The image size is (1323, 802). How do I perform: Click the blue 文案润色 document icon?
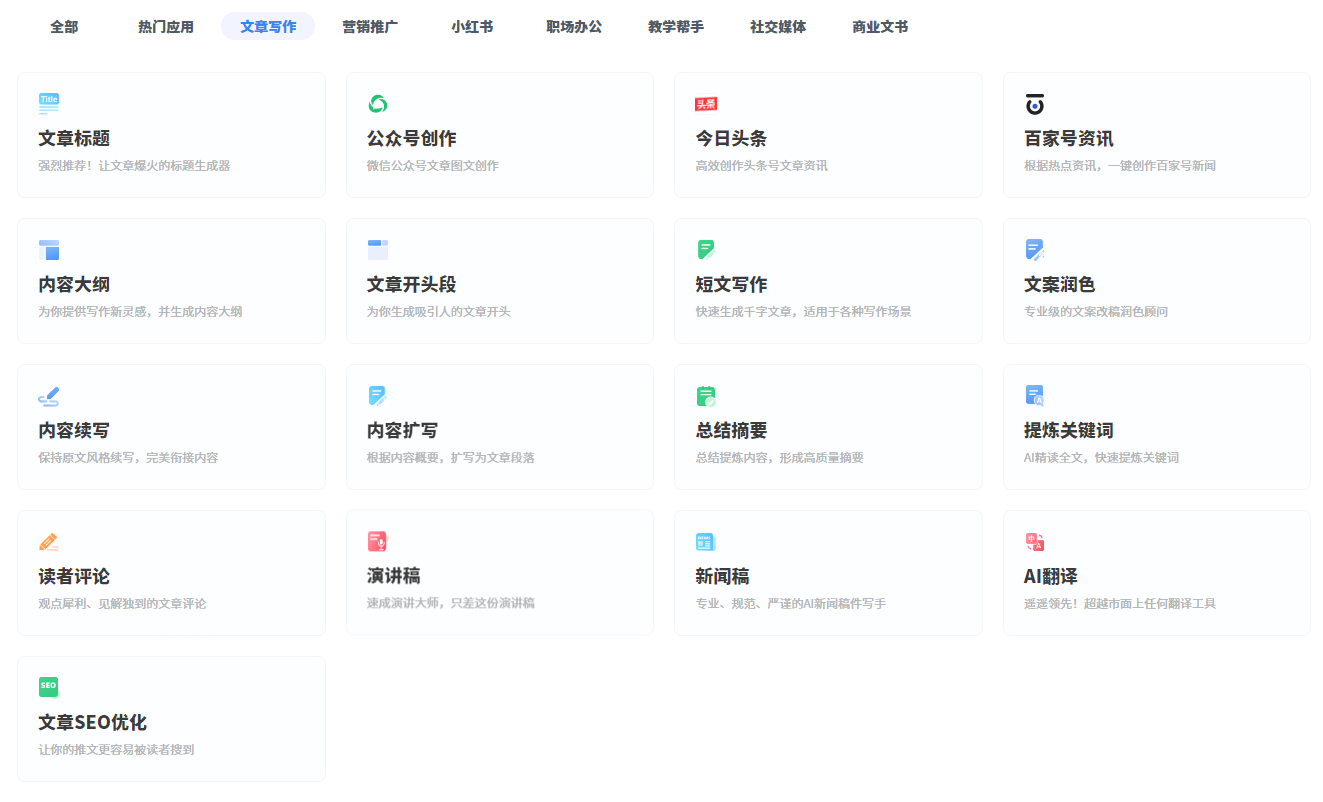[1035, 250]
